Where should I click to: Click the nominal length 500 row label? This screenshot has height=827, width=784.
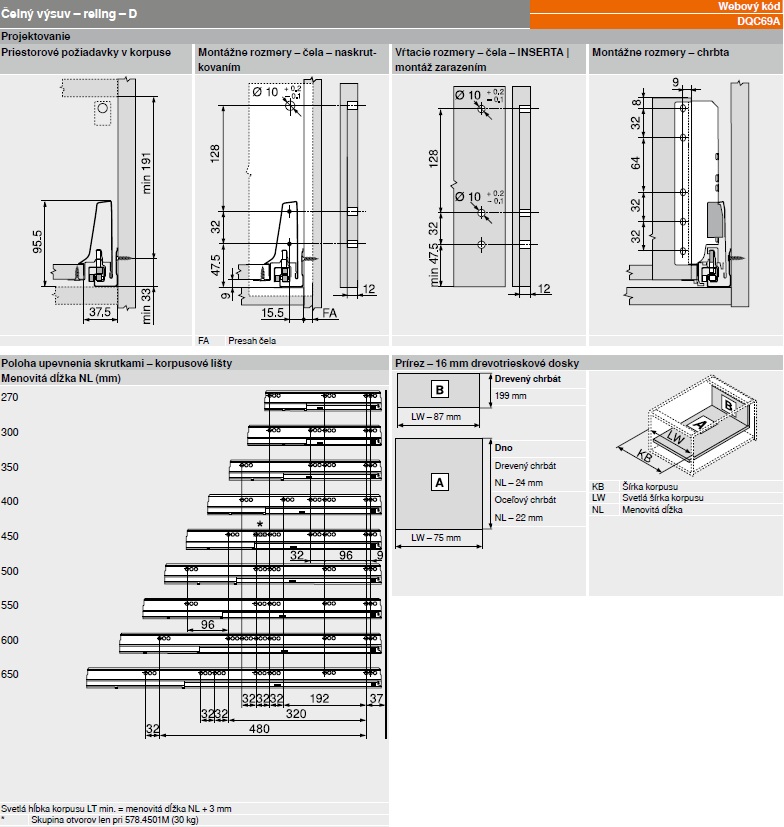[x=11, y=571]
